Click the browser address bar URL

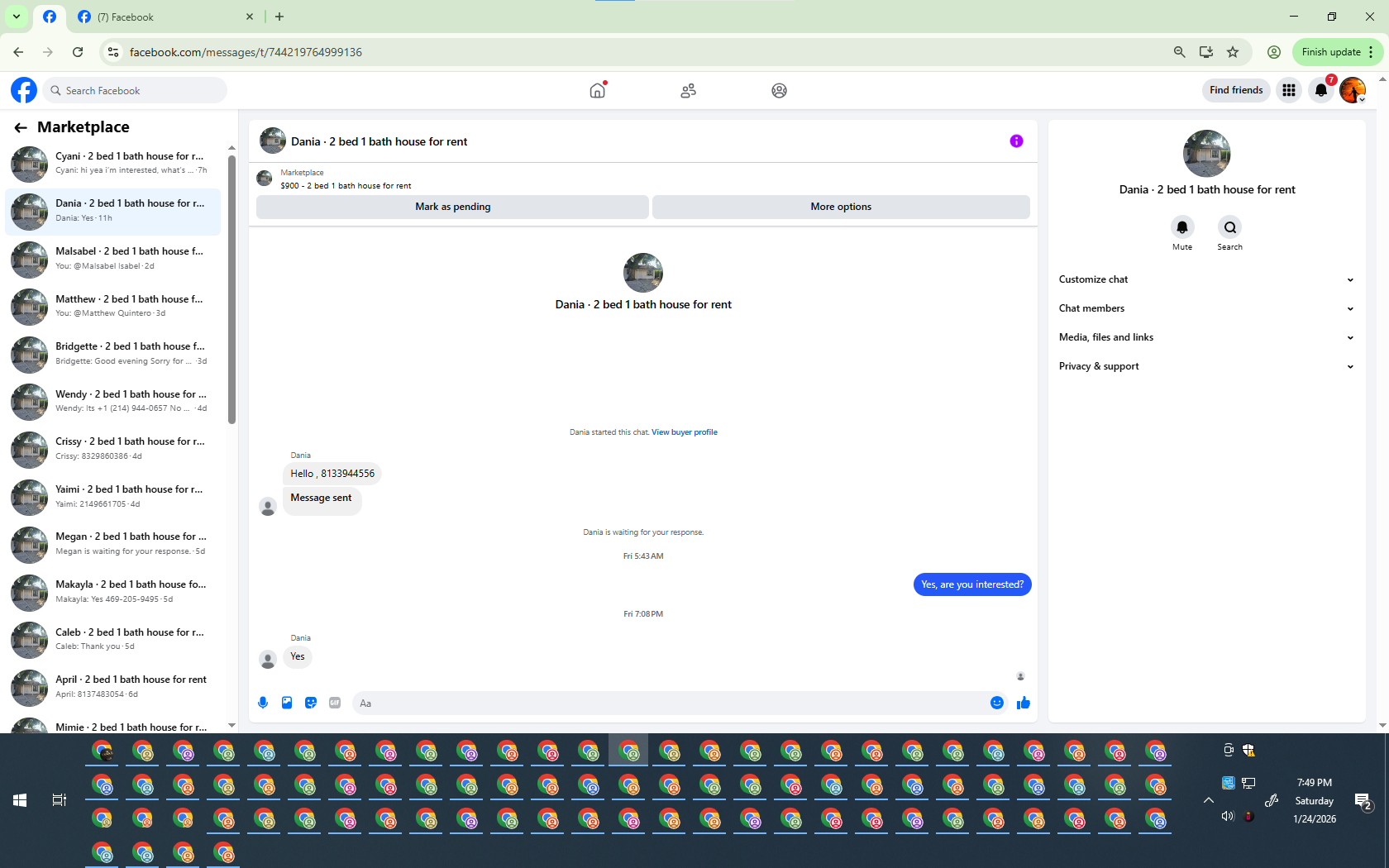coord(246,52)
